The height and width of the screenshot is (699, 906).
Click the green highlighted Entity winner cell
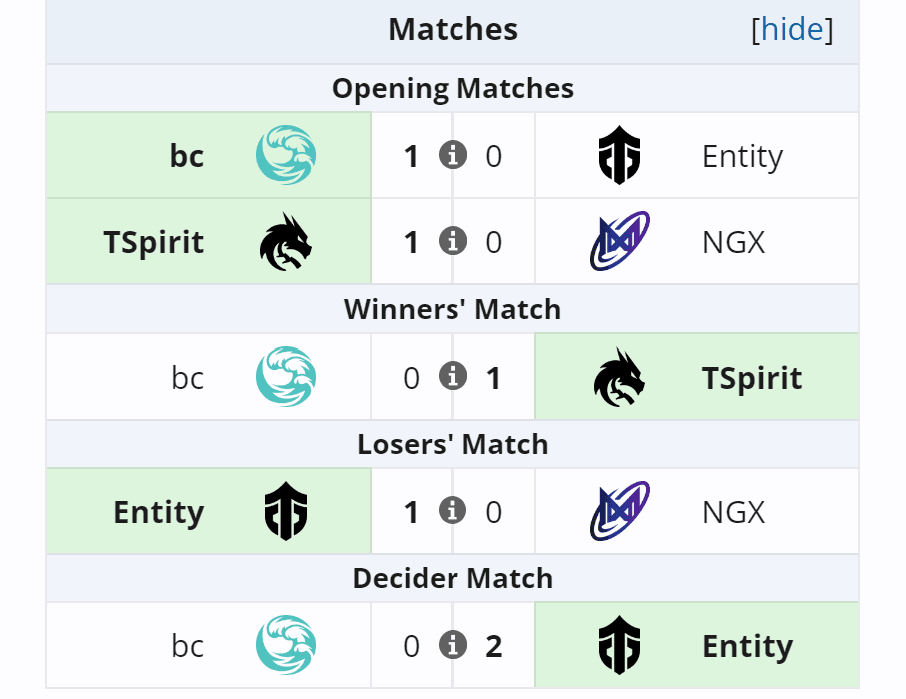747,646
